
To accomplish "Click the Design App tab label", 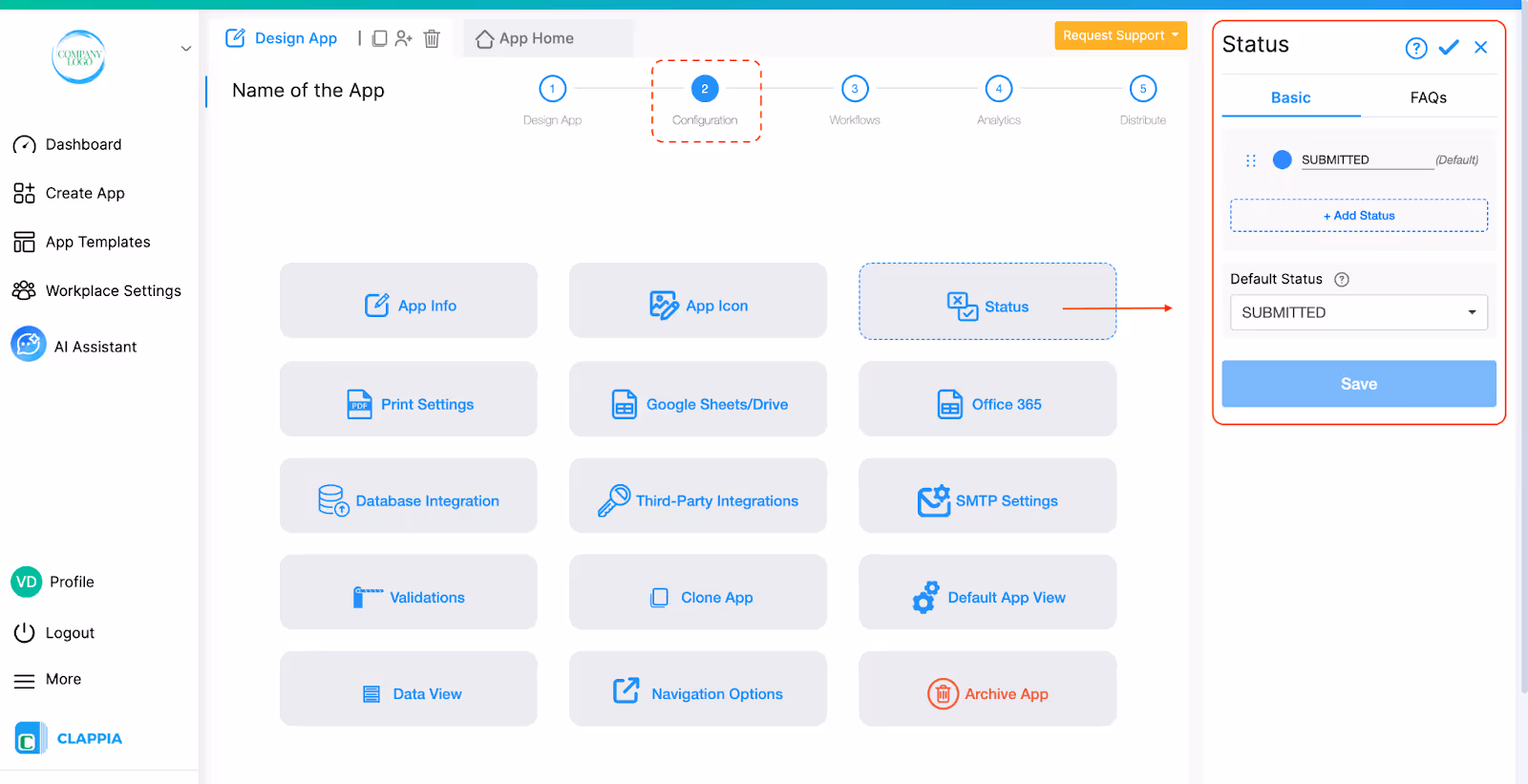I will (296, 38).
